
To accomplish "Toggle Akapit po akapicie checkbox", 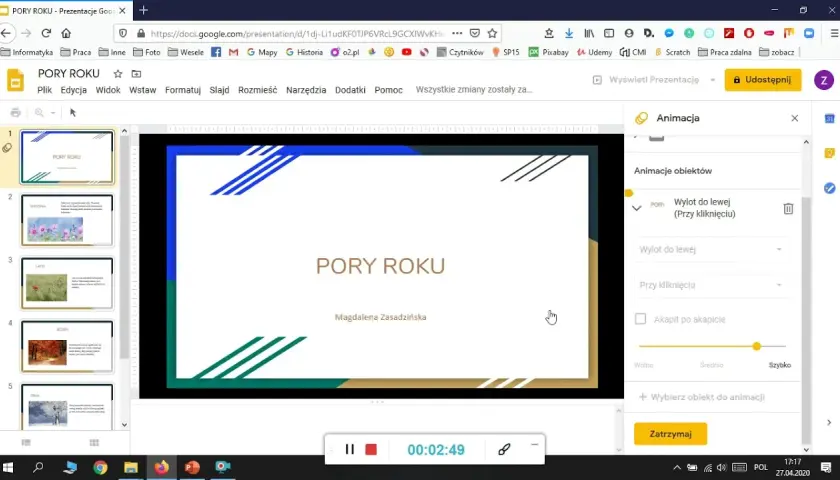I will coord(640,319).
